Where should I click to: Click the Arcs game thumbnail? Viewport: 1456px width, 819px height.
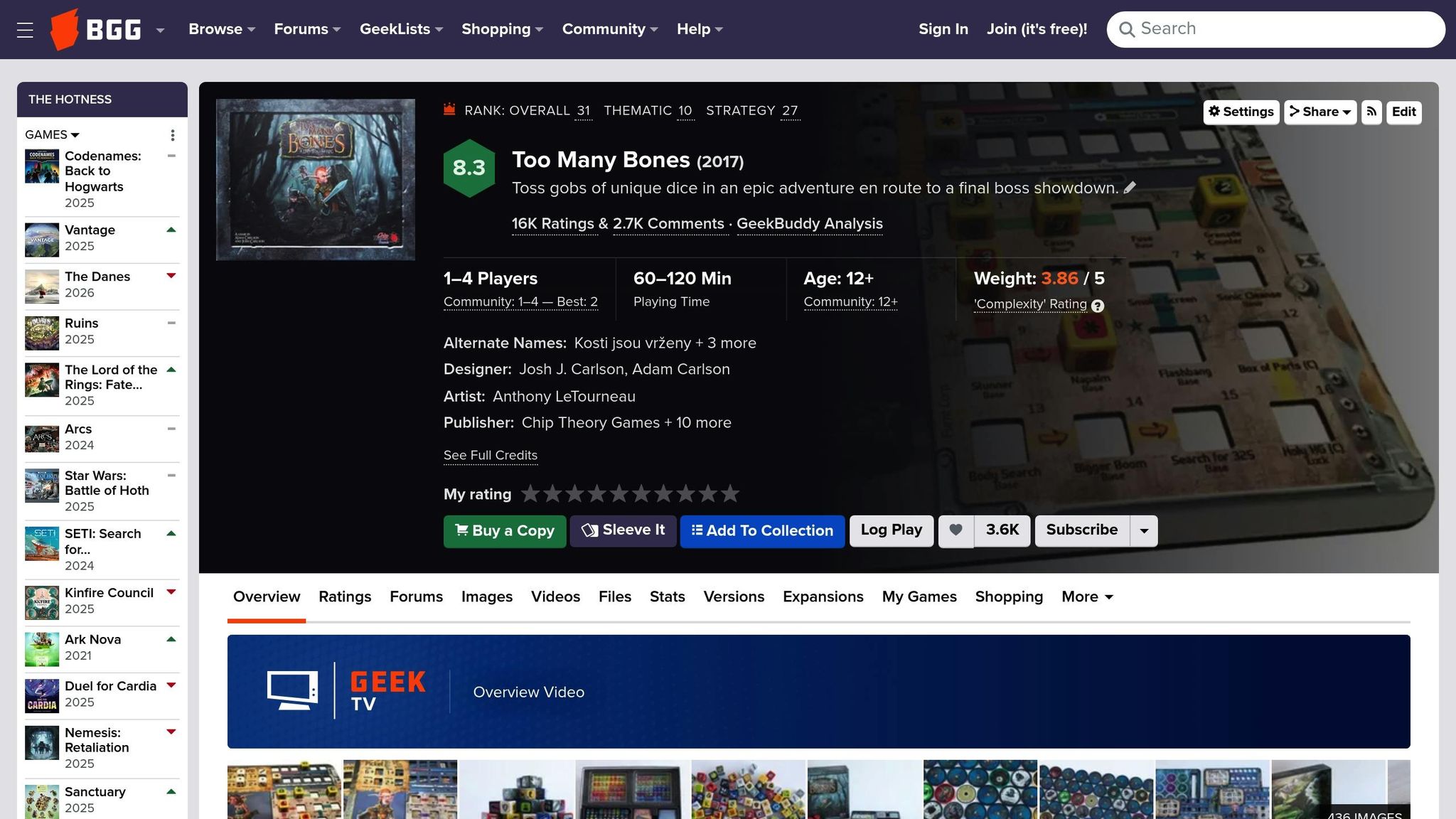coord(42,439)
